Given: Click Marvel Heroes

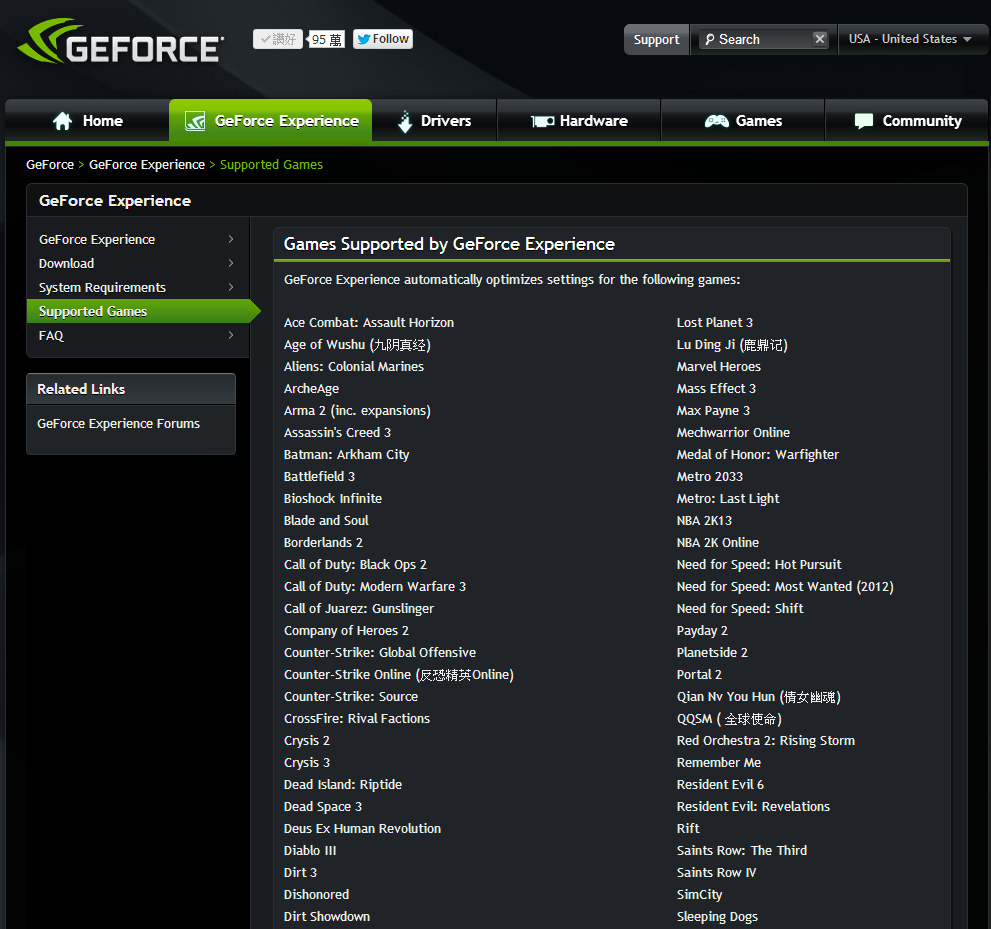Looking at the screenshot, I should (718, 367).
